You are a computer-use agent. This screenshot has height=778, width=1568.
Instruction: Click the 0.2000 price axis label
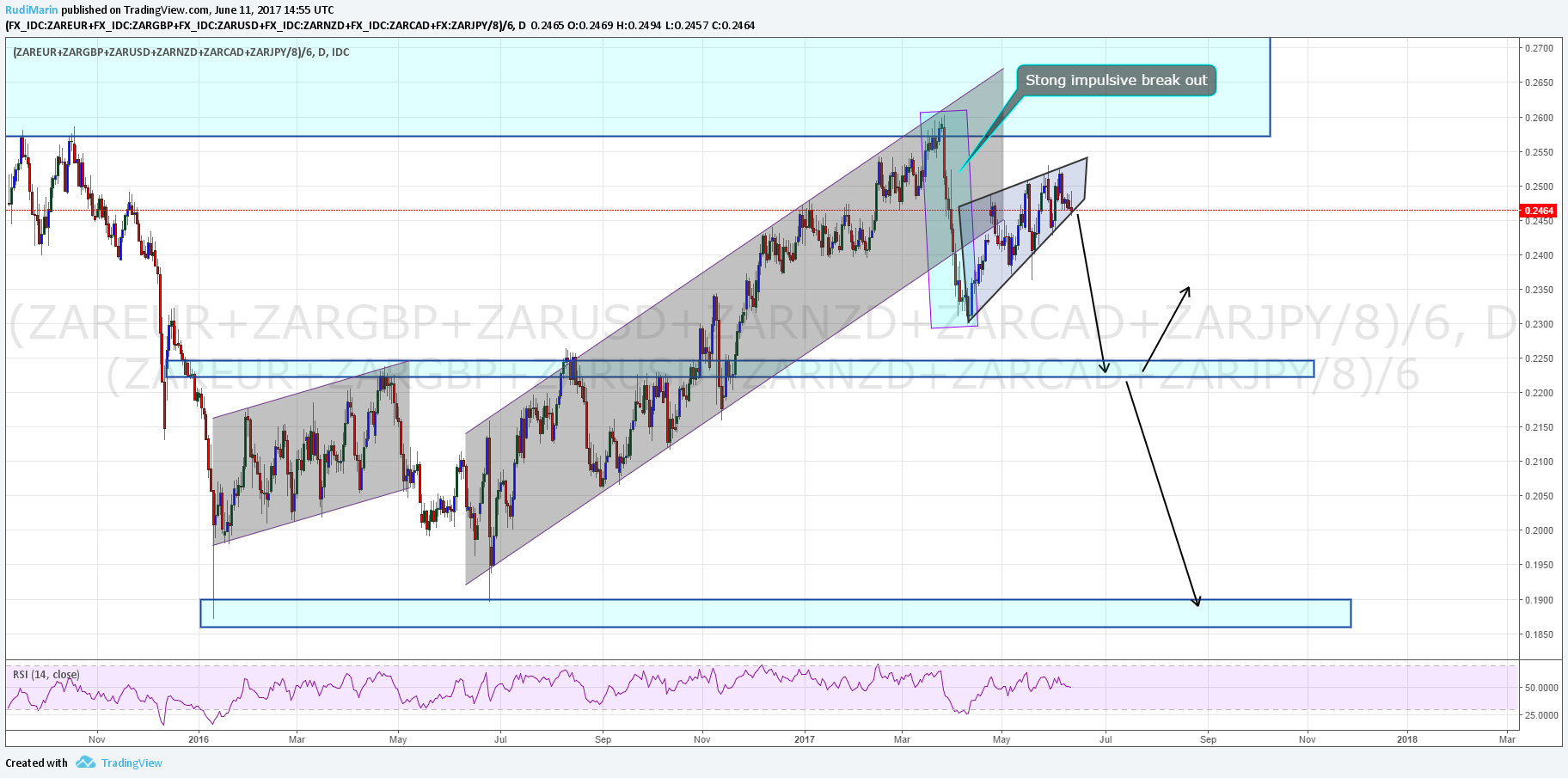click(1539, 530)
